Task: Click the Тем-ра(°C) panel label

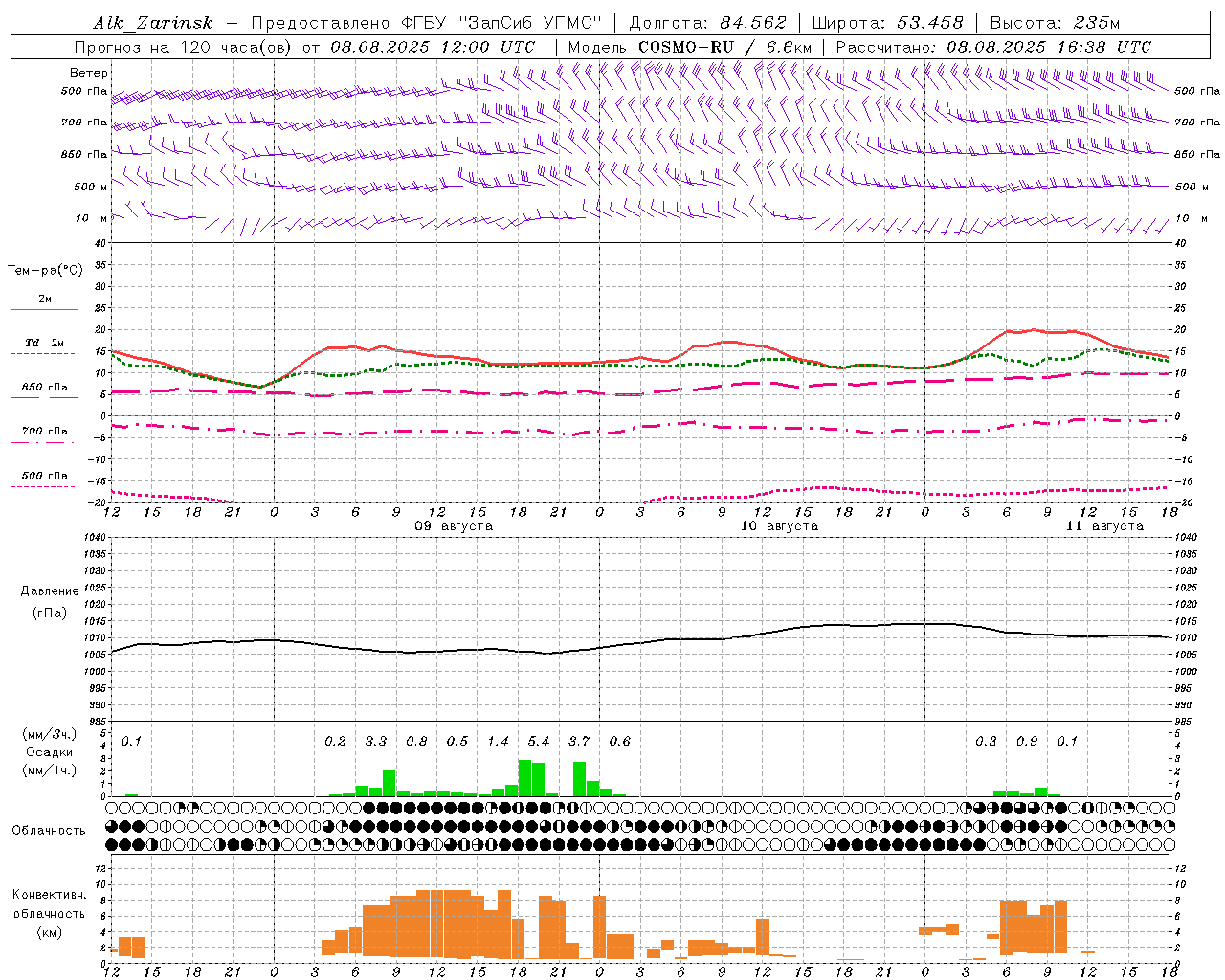Action: pyautogui.click(x=45, y=271)
